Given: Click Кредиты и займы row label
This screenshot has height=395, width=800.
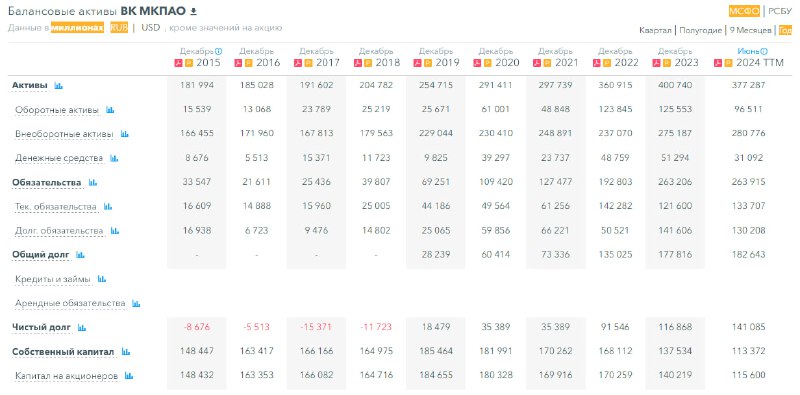Looking at the screenshot, I should (x=53, y=279).
